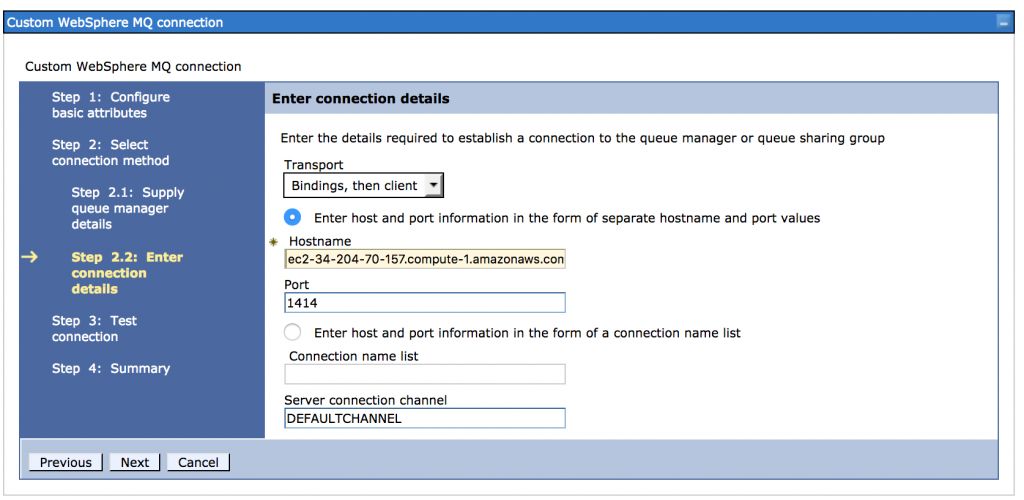
Task: Open the Transport dropdown arrow
Action: [x=433, y=185]
